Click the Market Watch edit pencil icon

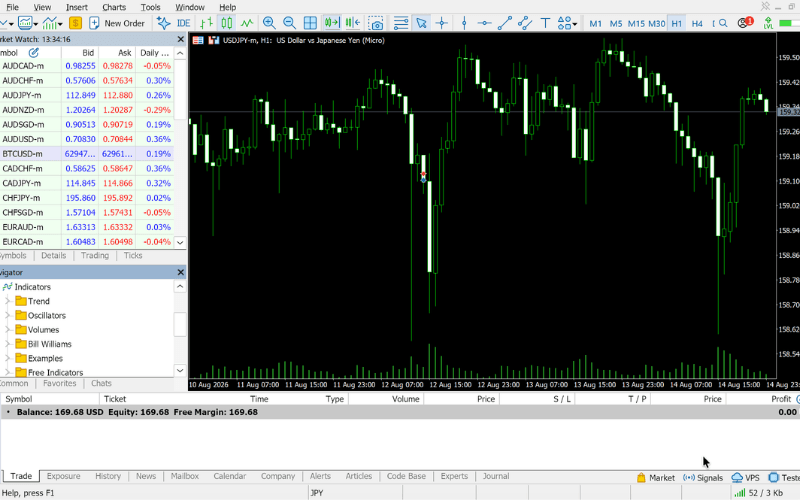pyautogui.click(x=34, y=53)
